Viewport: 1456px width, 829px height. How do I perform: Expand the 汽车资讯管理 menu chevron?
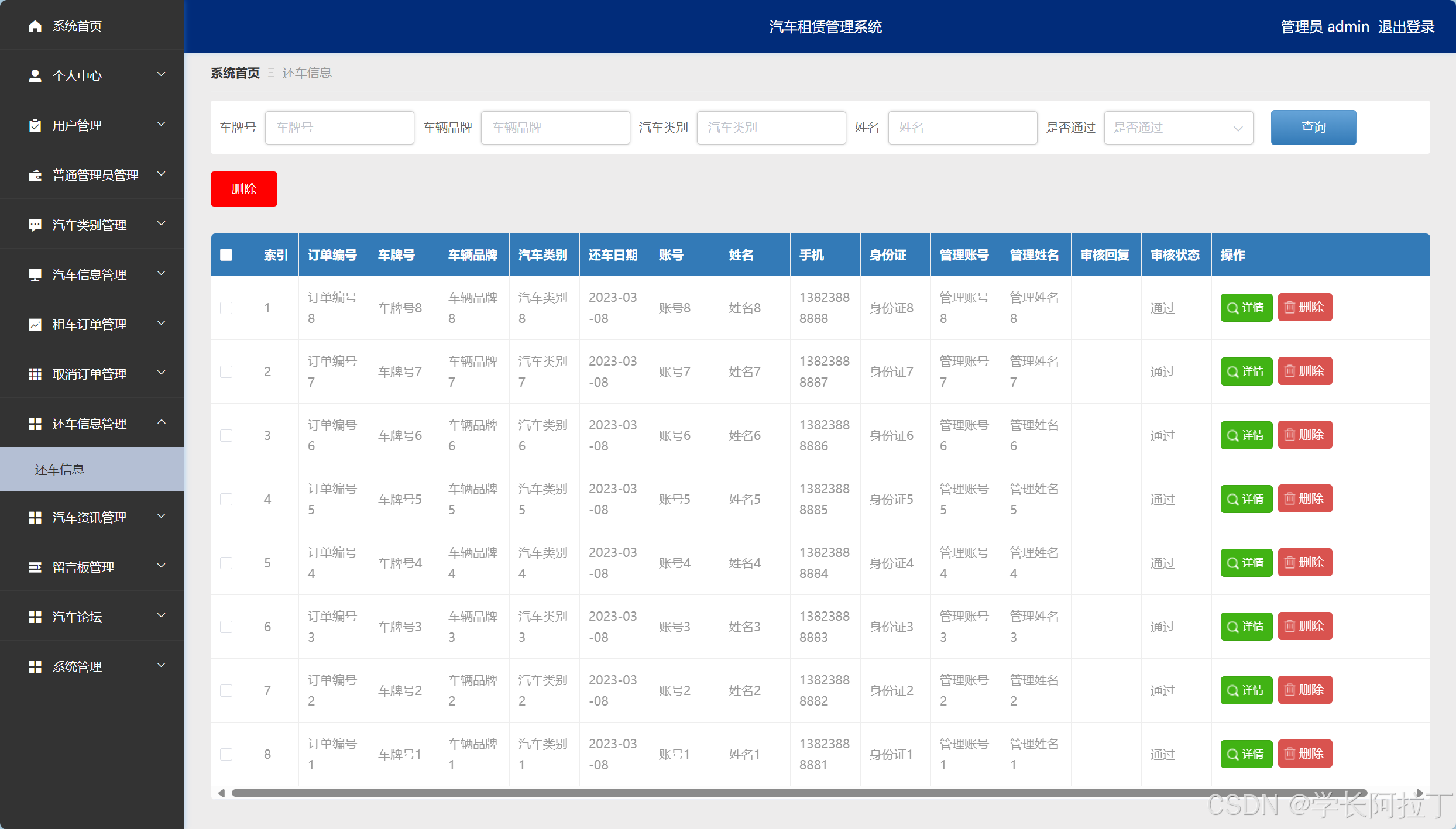[x=162, y=516]
